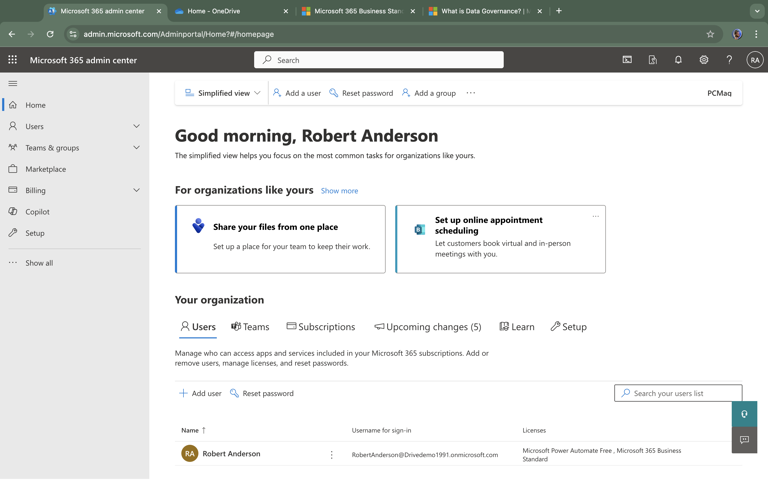
Task: Click RobertAnderson@Drivedemo1991.onmicrosoft.com username
Action: [x=425, y=455]
